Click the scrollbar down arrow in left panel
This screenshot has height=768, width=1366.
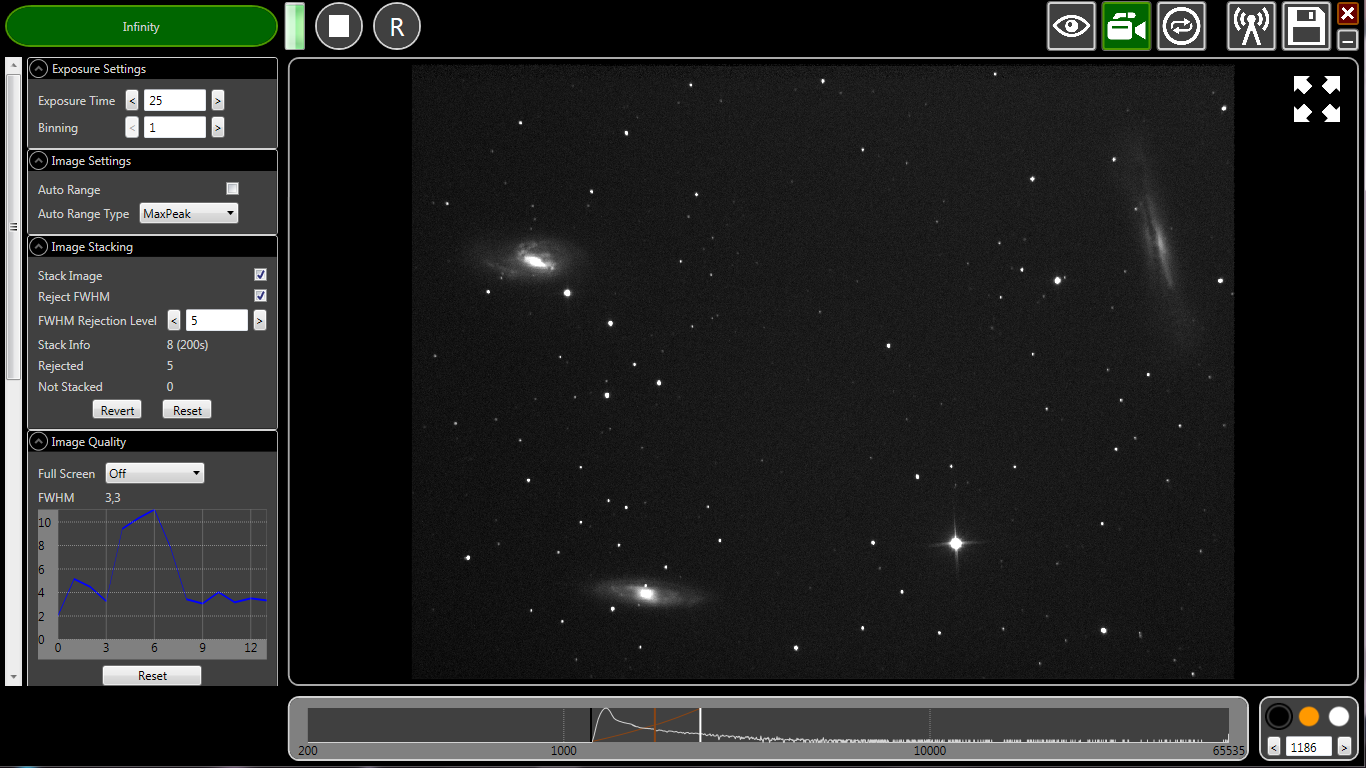(x=13, y=678)
